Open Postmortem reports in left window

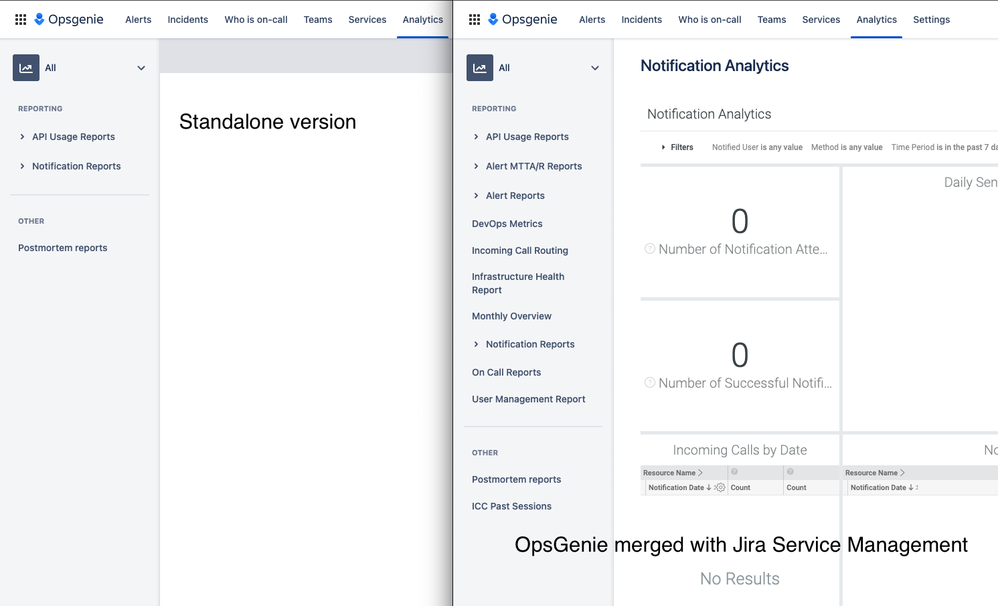pyautogui.click(x=62, y=248)
